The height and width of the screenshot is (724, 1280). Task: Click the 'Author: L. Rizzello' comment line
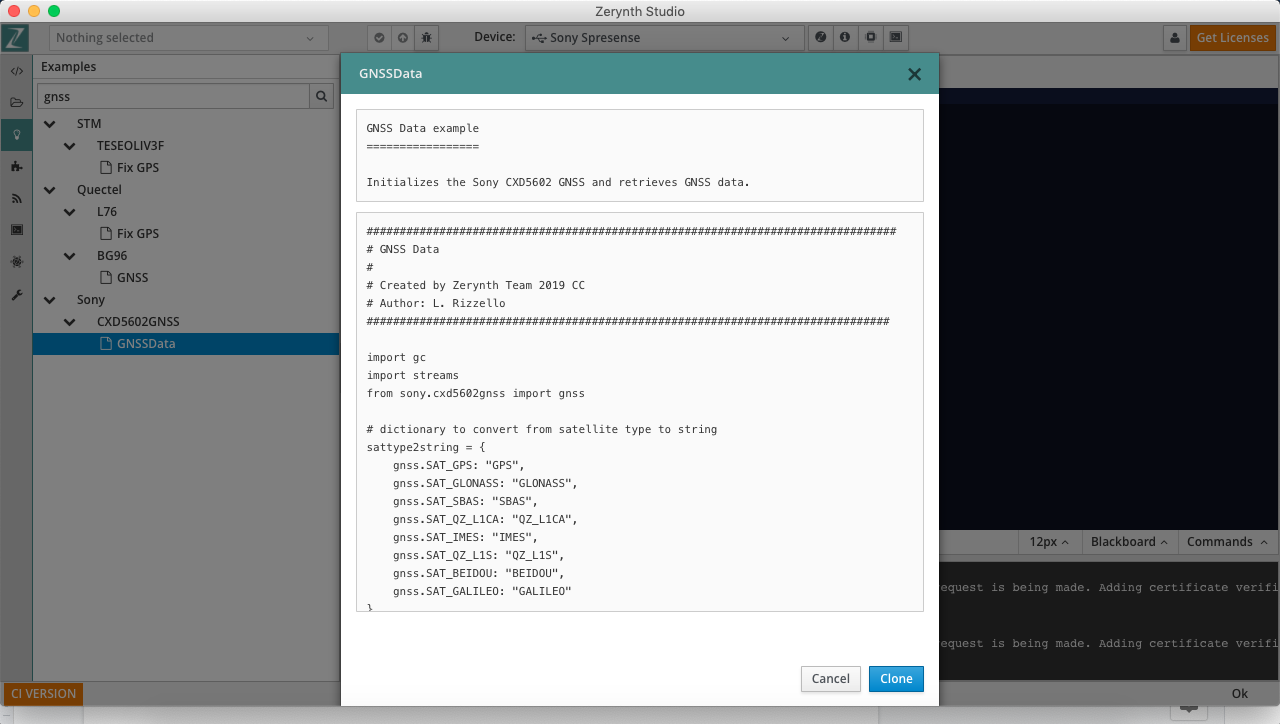click(x=436, y=304)
